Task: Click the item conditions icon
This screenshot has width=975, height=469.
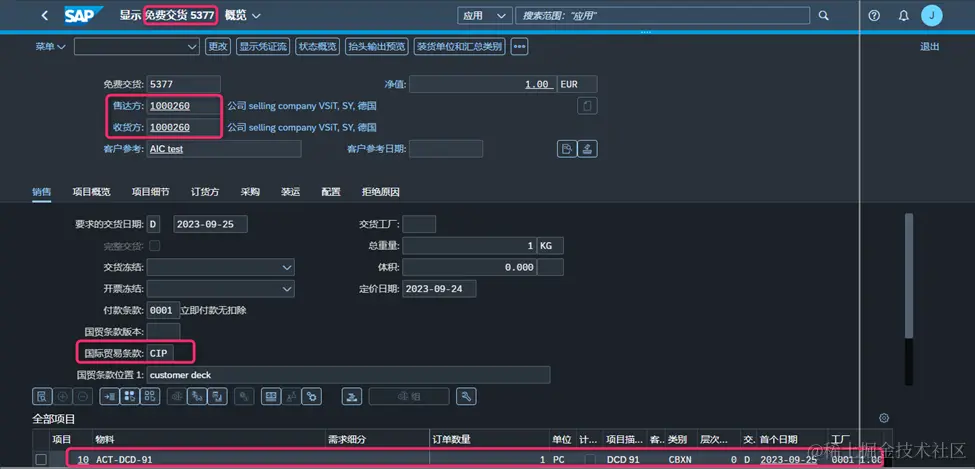Action: [217, 396]
